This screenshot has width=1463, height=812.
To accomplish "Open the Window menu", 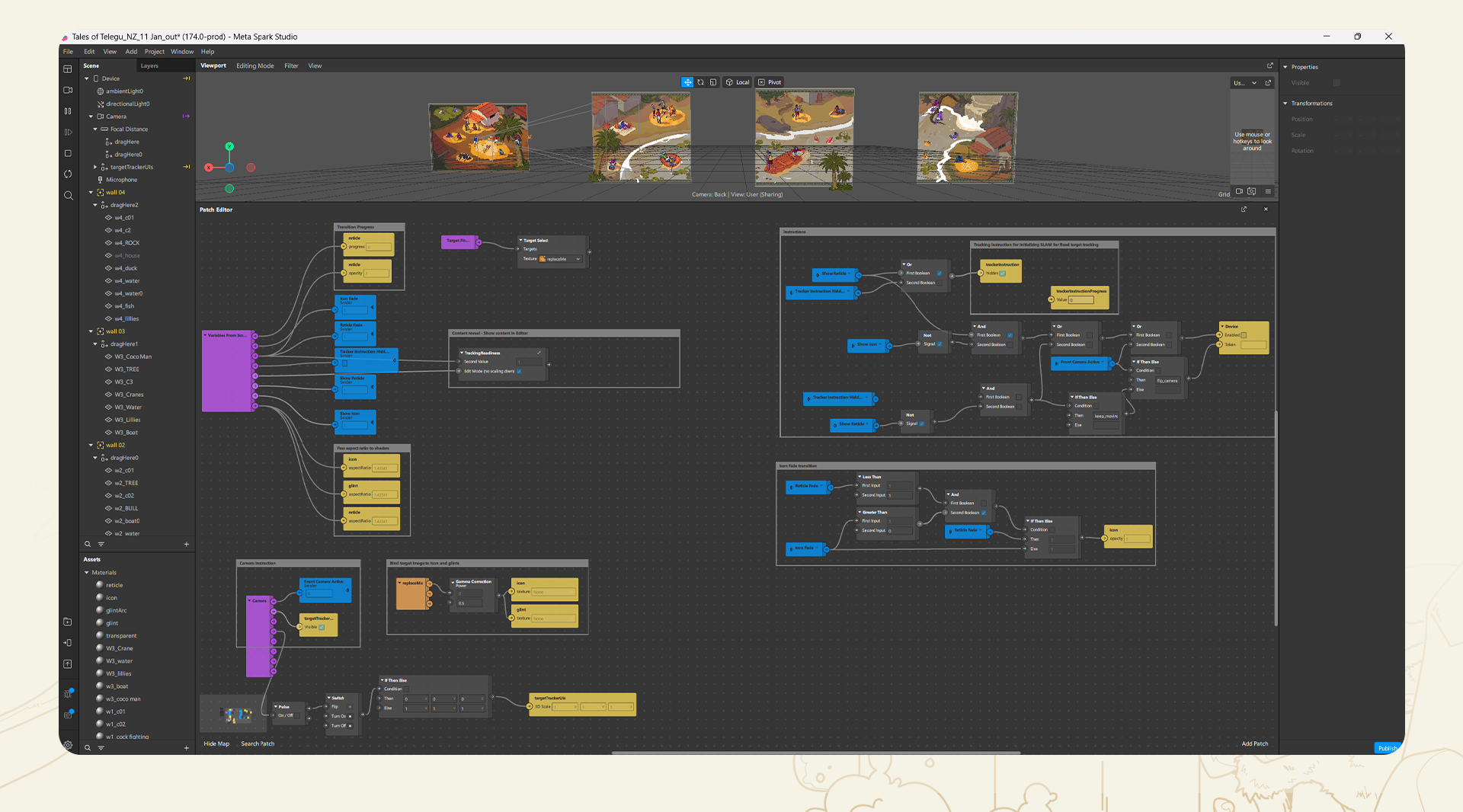I will pyautogui.click(x=182, y=52).
